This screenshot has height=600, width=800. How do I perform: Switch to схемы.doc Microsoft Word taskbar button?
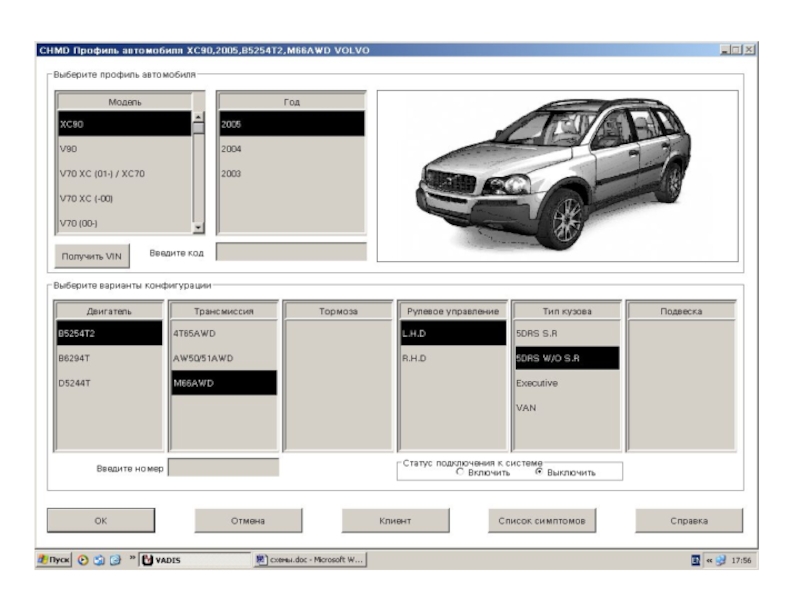(311, 560)
